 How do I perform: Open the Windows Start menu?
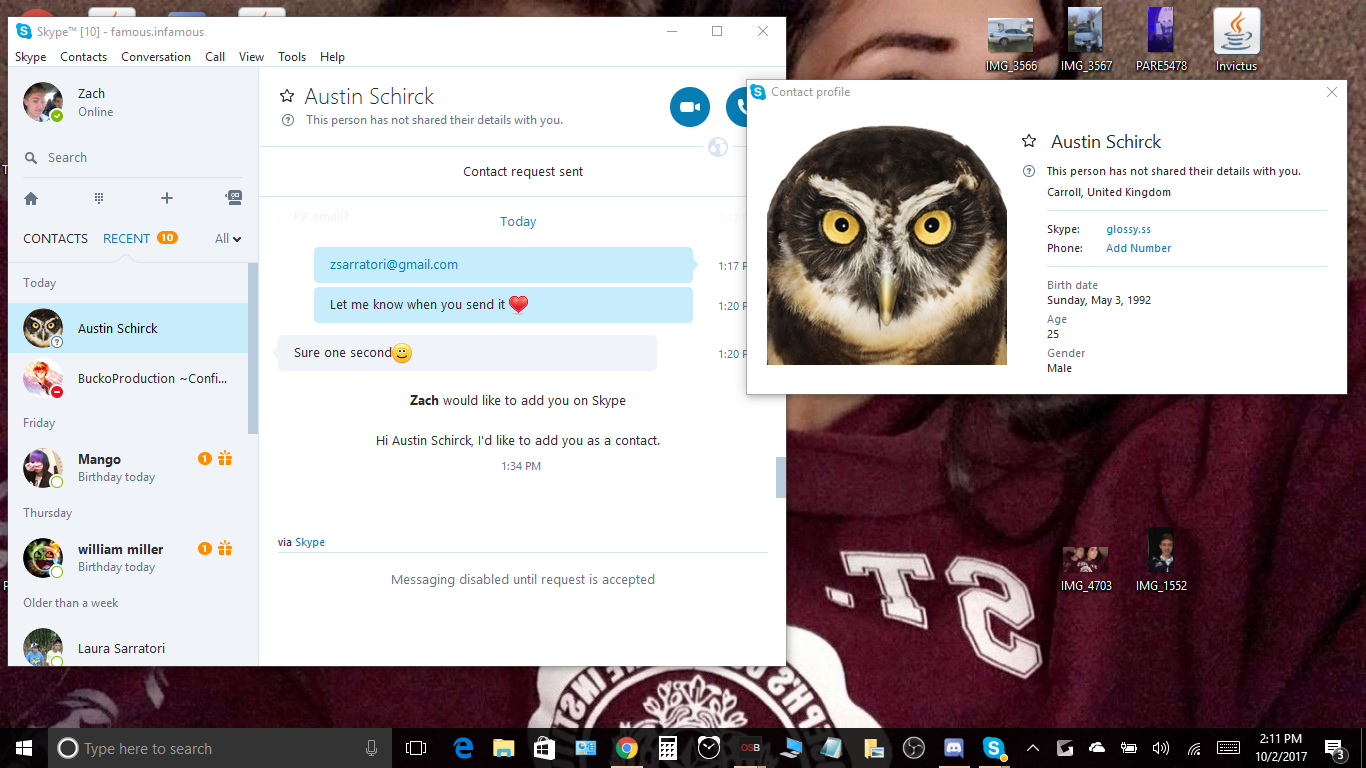[x=24, y=748]
